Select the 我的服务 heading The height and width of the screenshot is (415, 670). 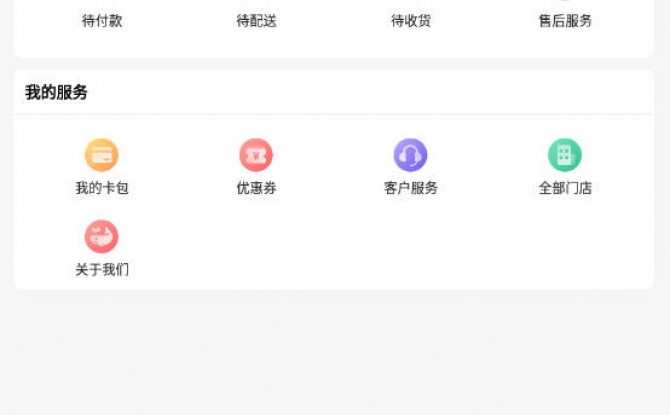(x=56, y=92)
